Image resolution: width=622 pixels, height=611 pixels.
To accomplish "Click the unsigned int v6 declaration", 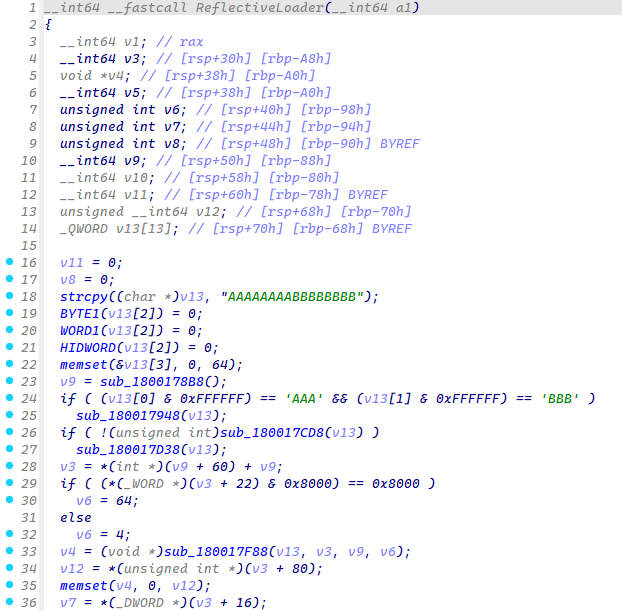I will point(123,110).
